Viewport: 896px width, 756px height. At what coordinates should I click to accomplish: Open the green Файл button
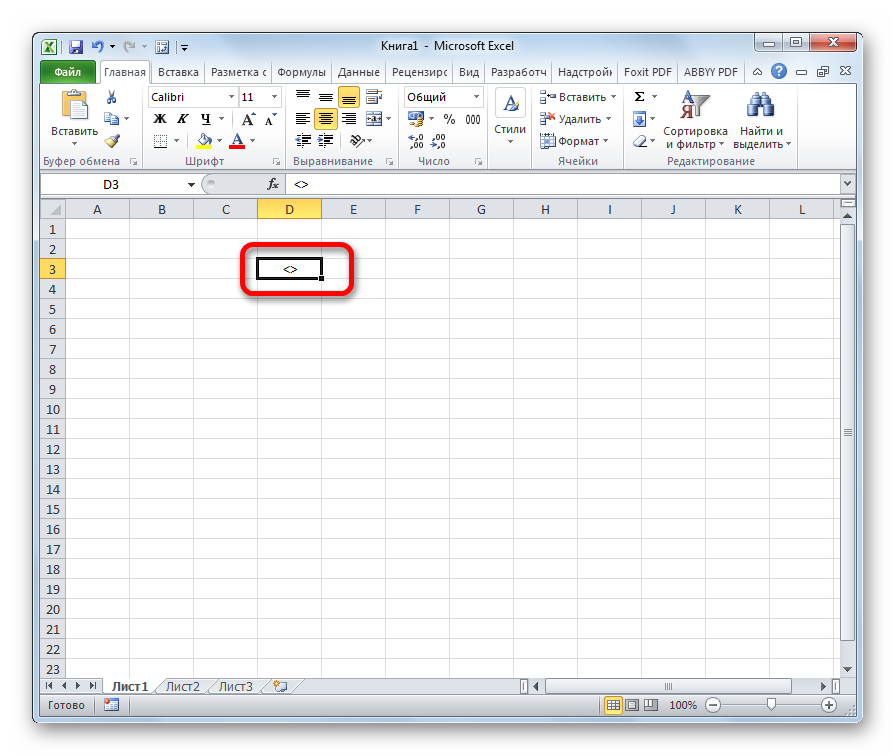[x=68, y=72]
